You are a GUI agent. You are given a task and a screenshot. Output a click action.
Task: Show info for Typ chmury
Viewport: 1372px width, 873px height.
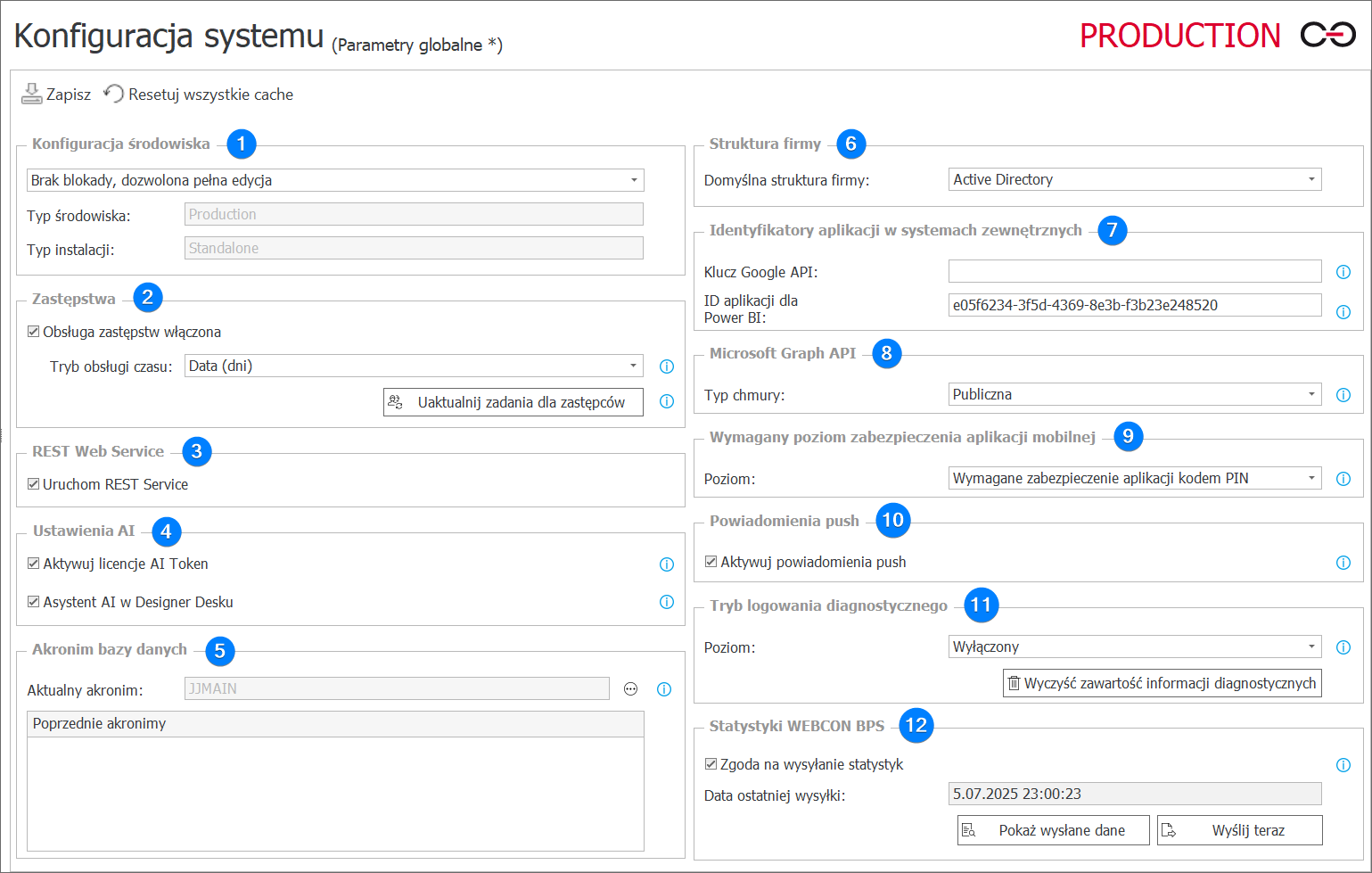tap(1343, 395)
